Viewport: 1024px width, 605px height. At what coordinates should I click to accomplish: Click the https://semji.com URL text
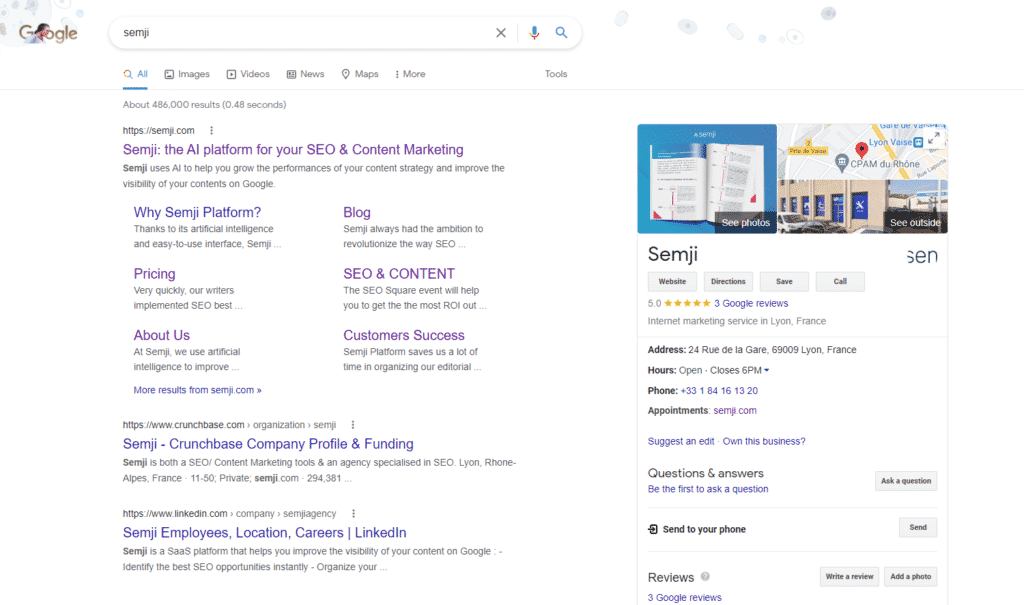(159, 131)
